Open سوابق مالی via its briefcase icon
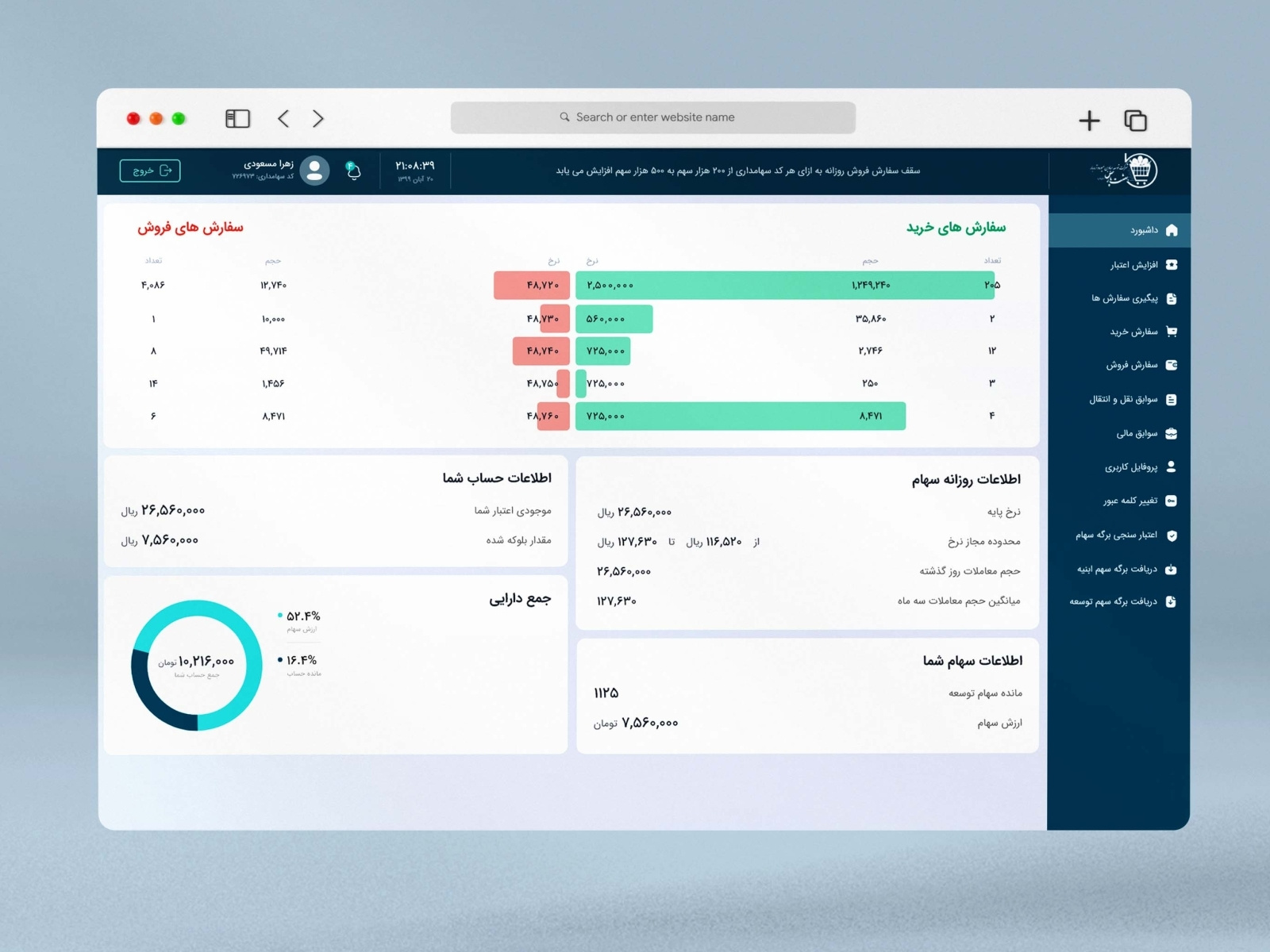 point(1172,433)
